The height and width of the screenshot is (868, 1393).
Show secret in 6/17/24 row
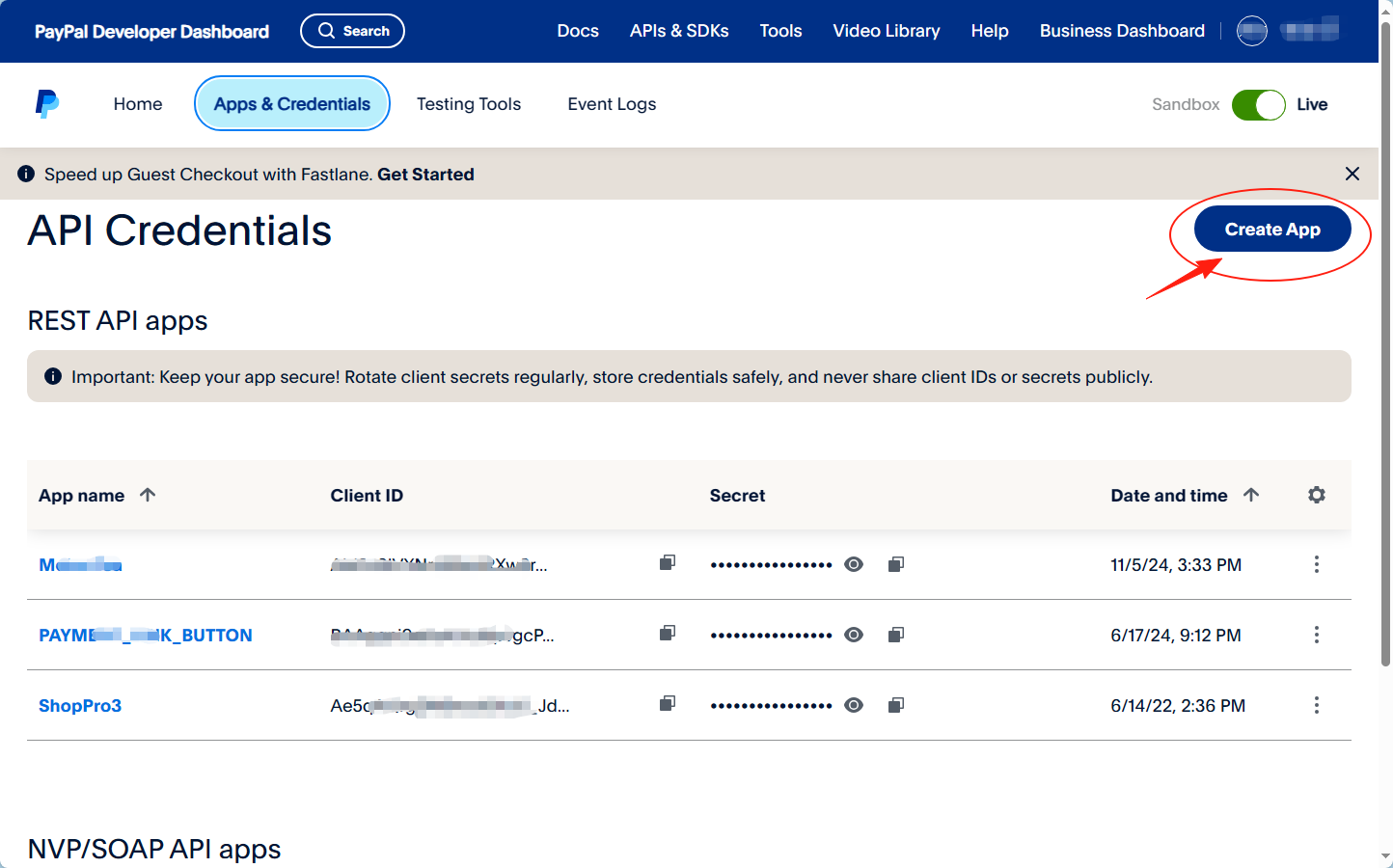coord(854,635)
